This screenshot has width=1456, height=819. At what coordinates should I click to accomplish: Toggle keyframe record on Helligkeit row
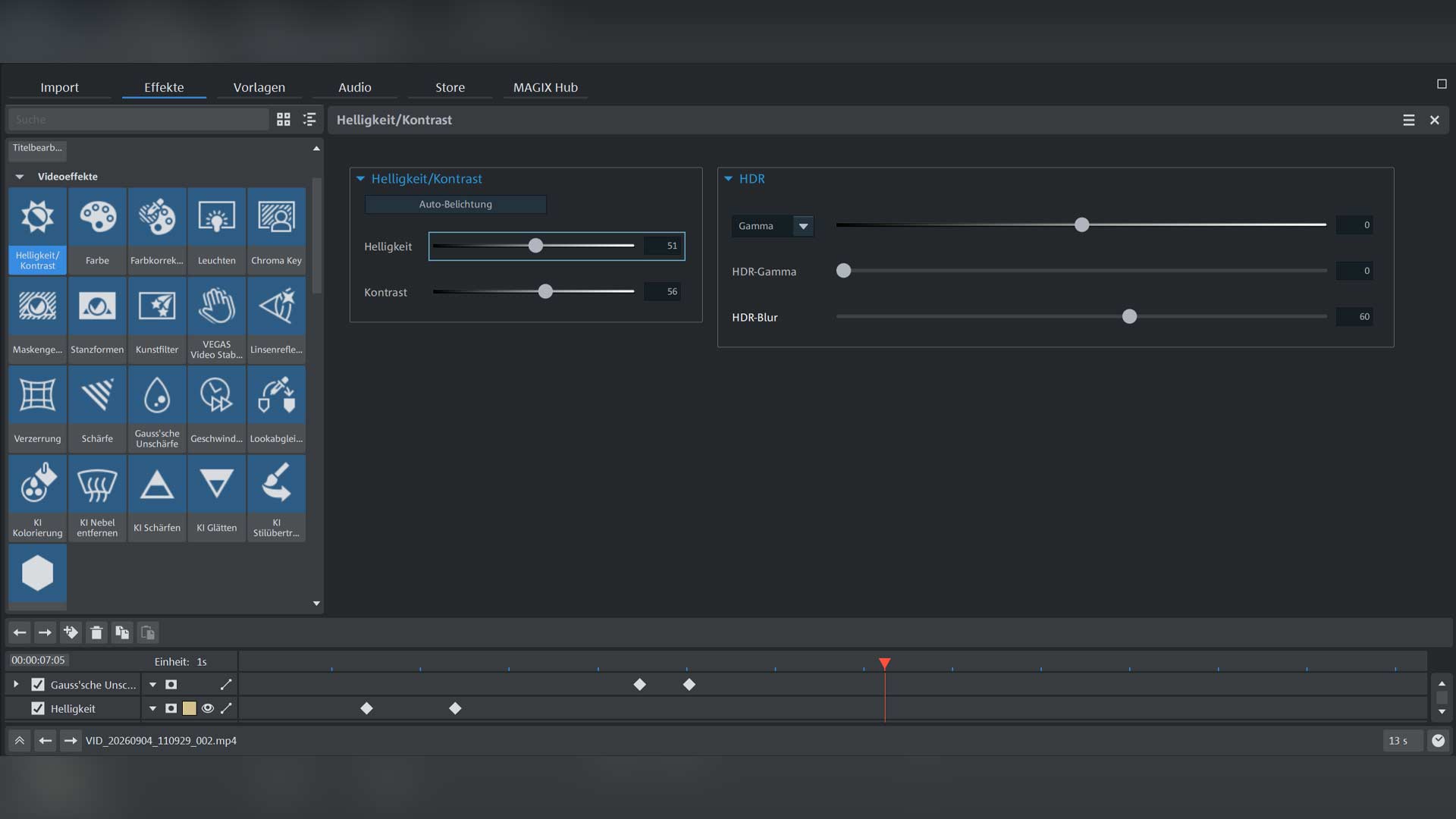click(171, 708)
